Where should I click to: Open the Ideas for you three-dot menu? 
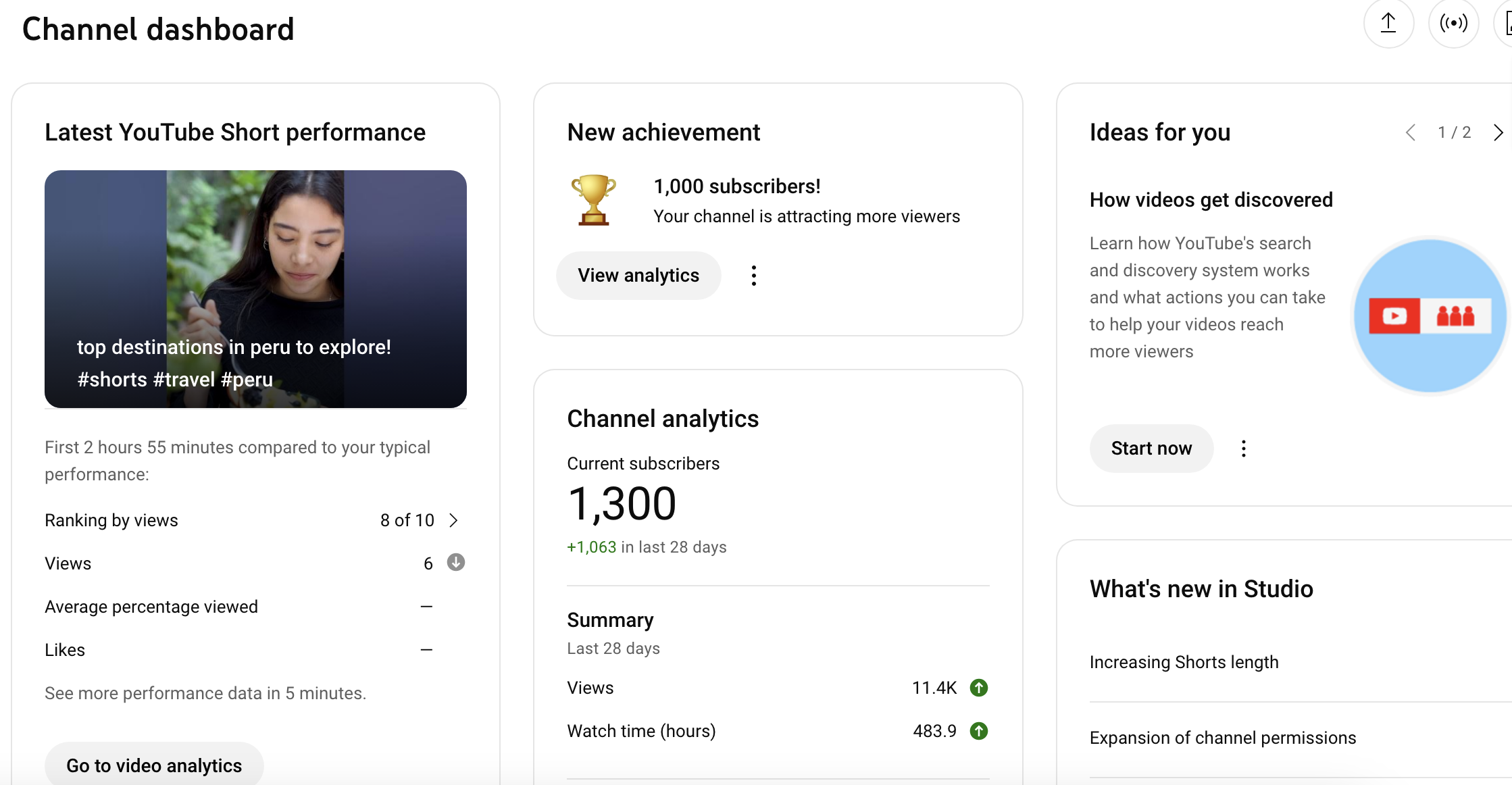click(x=1244, y=449)
